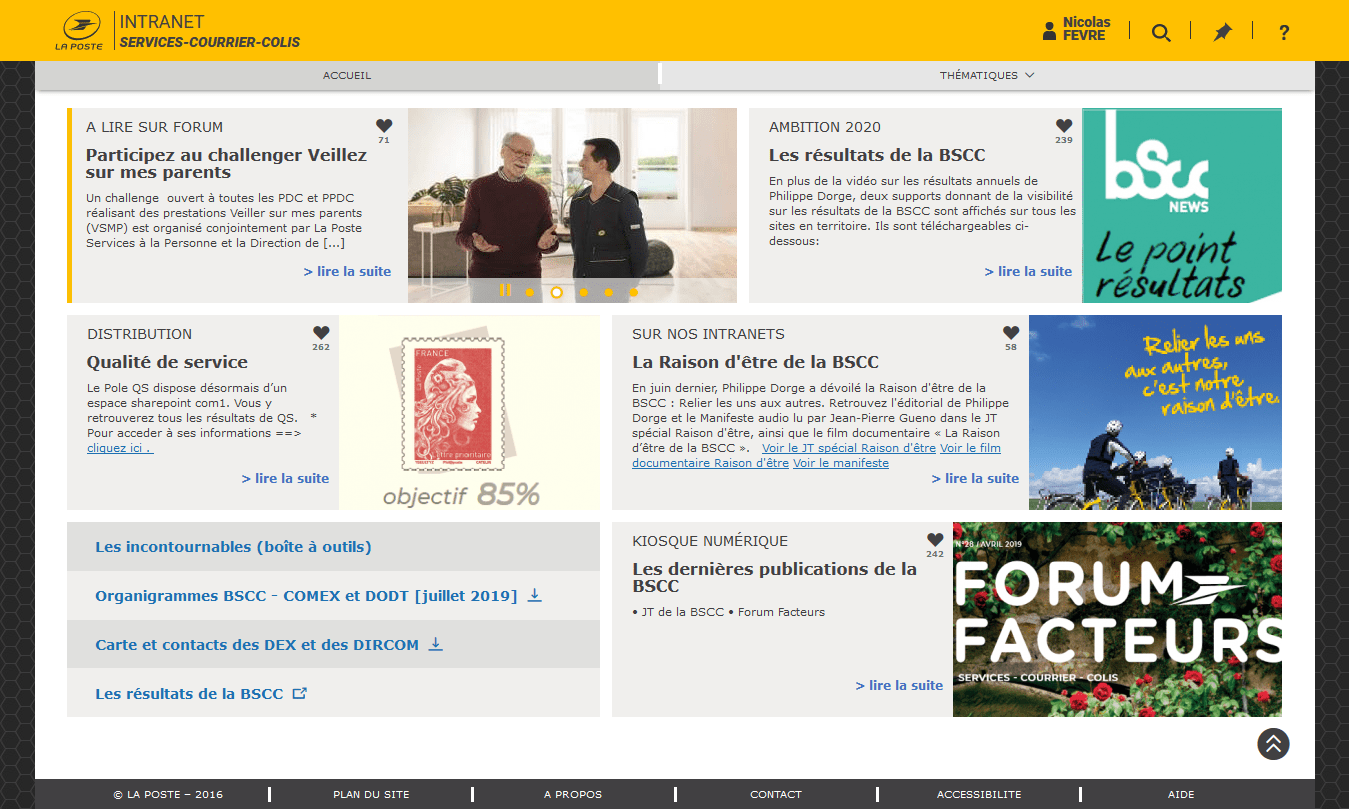Viewport: 1349px width, 809px height.
Task: Open Accessibilité footer link
Action: 979,794
